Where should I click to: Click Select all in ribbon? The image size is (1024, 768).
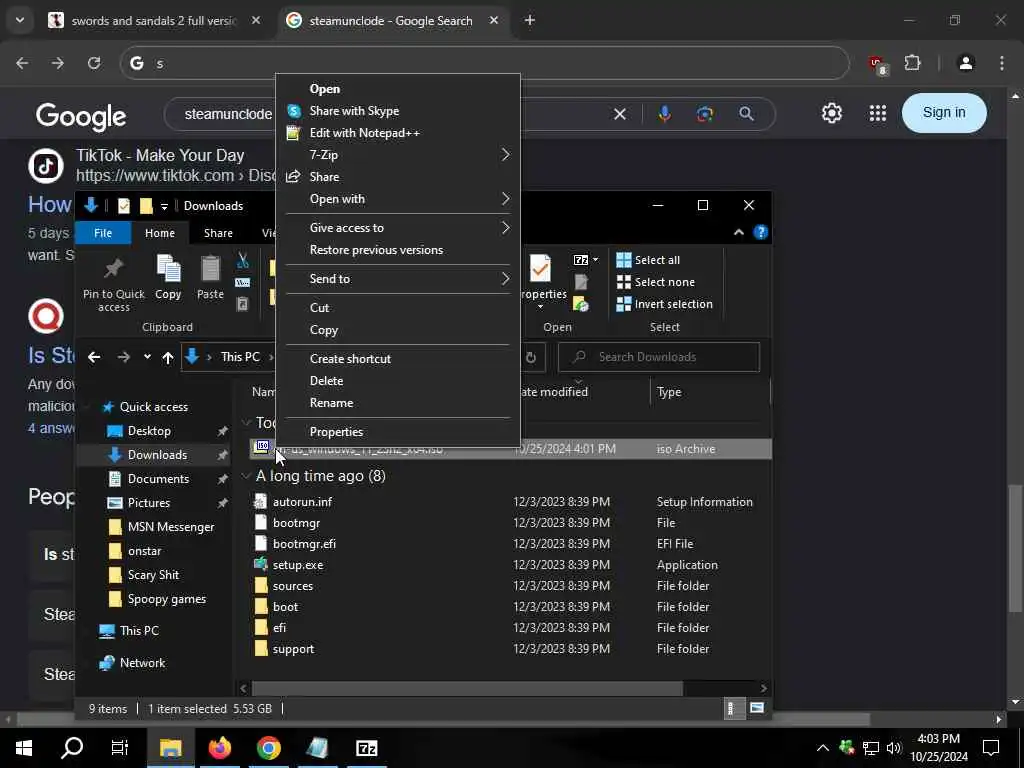click(x=648, y=260)
